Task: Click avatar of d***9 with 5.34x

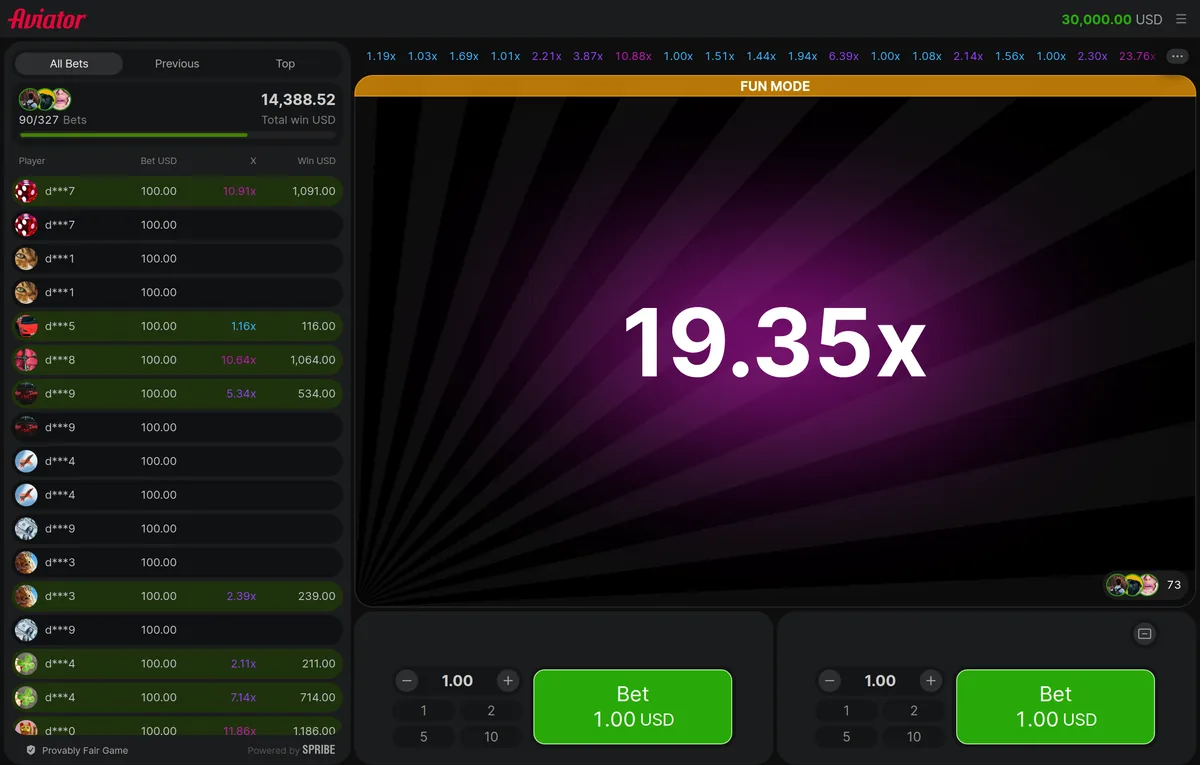Action: click(26, 394)
